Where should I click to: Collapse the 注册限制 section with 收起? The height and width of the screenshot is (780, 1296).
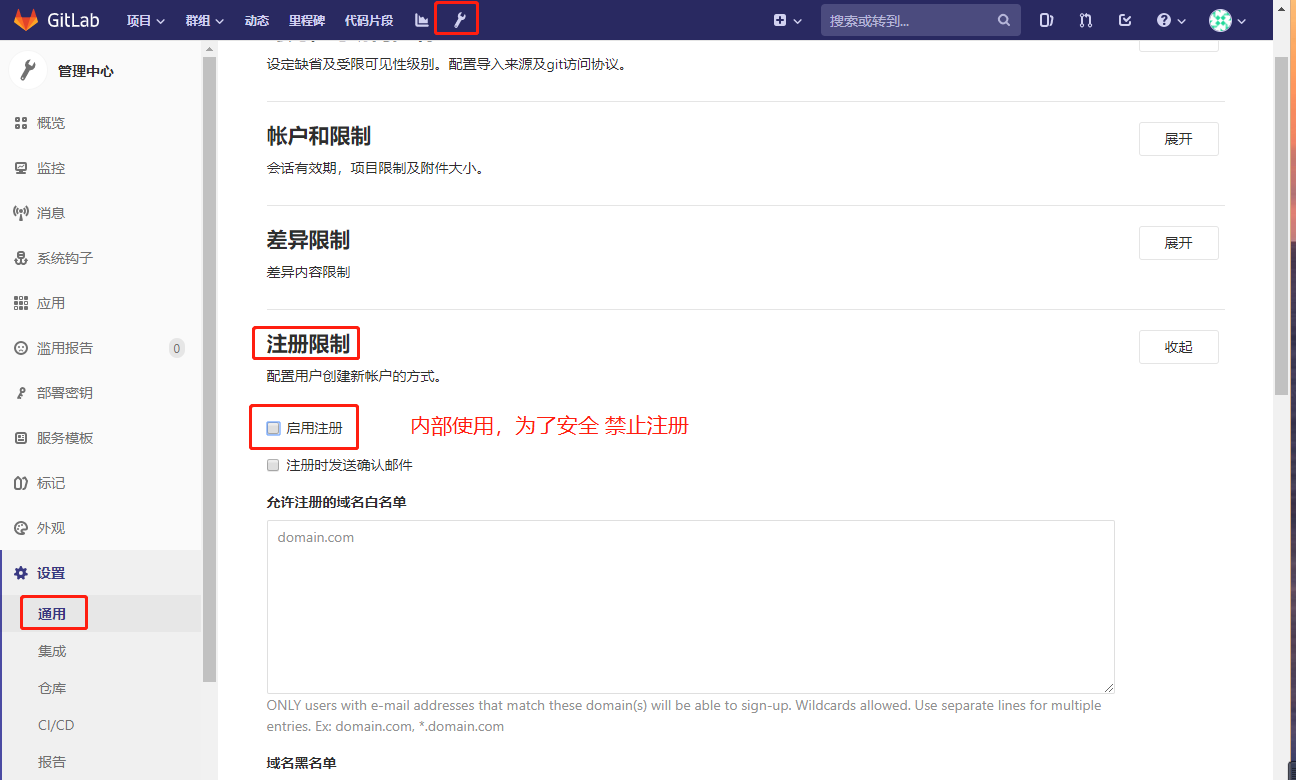[1178, 347]
